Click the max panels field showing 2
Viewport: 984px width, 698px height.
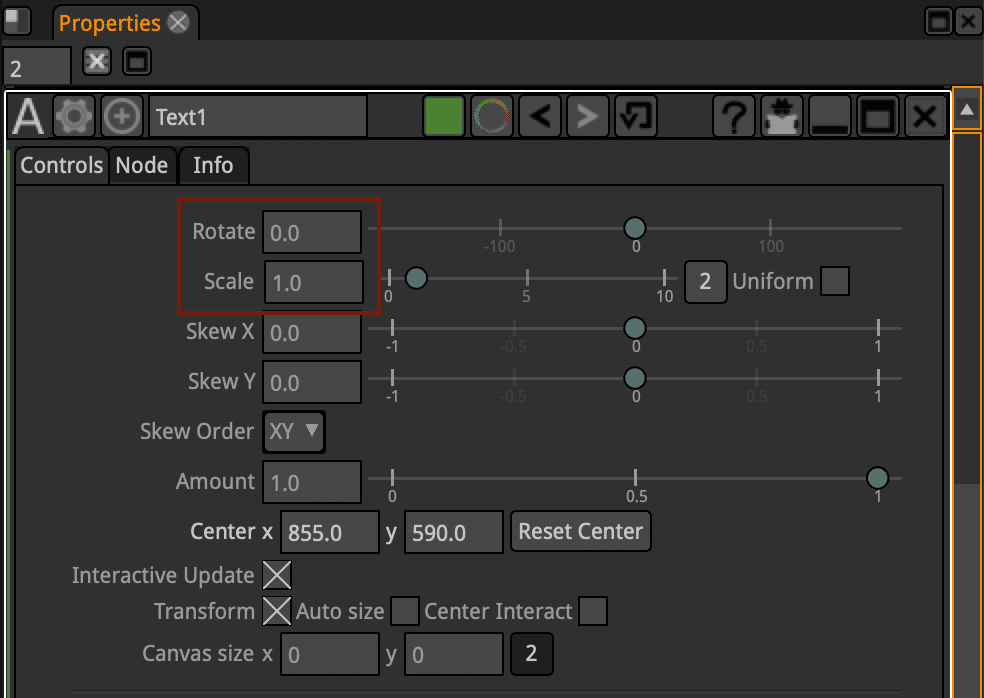[37, 67]
